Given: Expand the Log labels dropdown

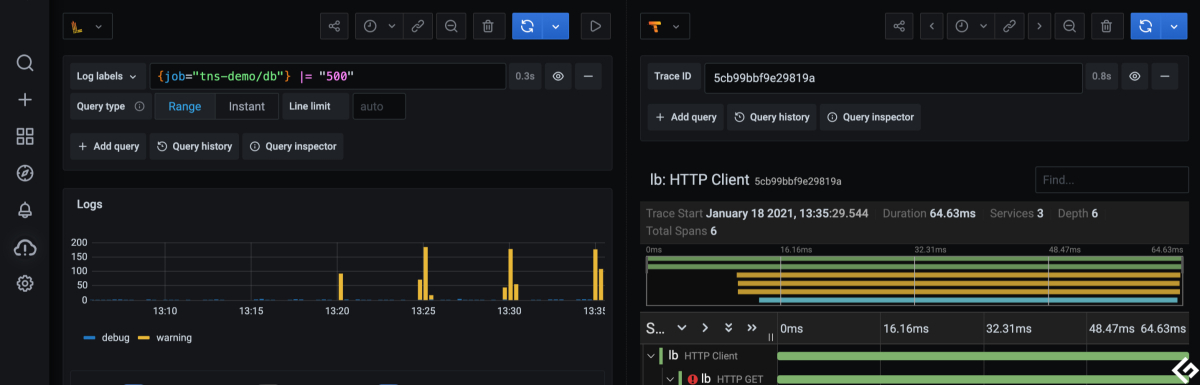Looking at the screenshot, I should point(107,76).
